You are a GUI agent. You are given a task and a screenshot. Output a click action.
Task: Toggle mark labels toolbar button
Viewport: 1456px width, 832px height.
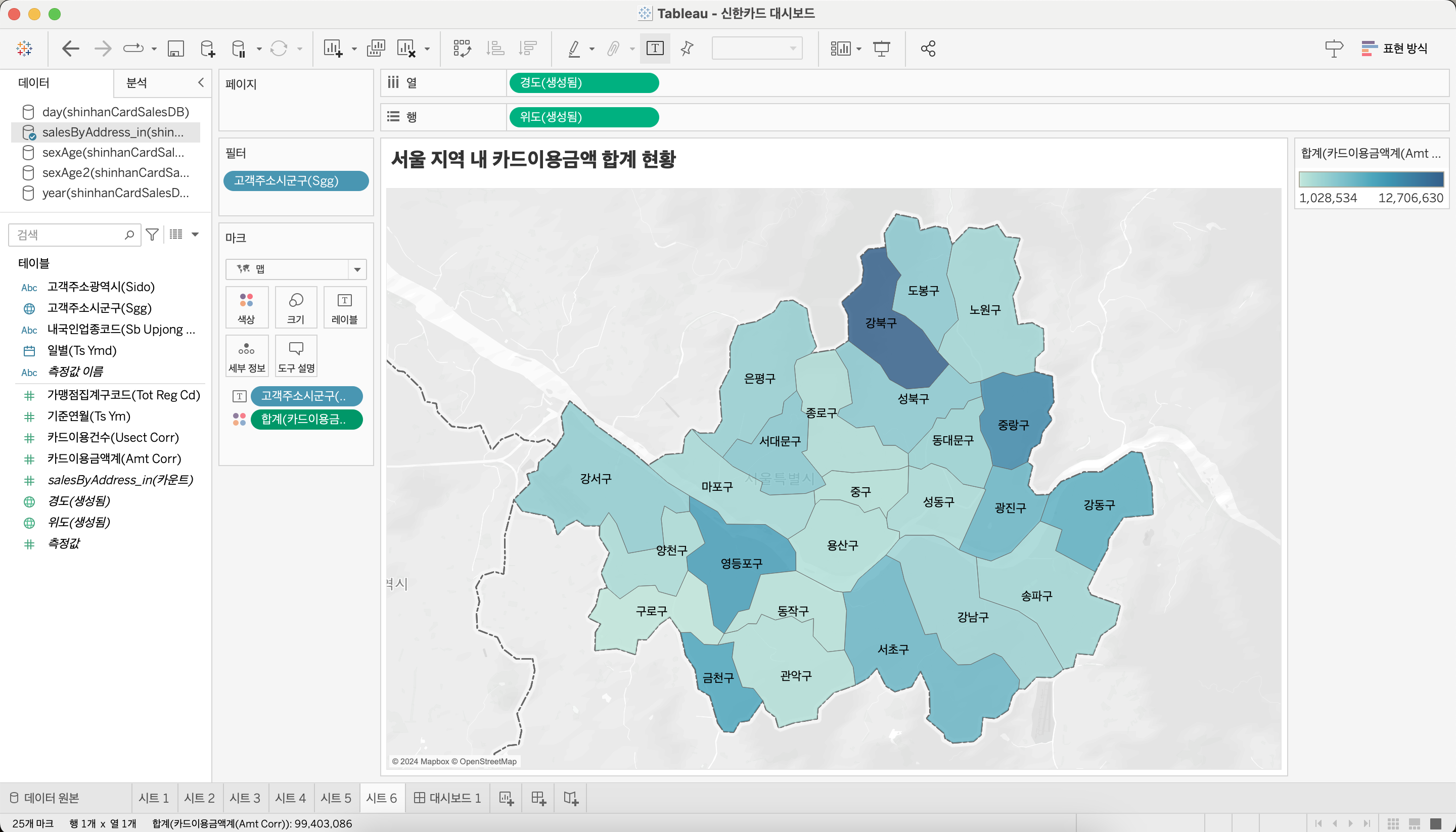(655, 49)
